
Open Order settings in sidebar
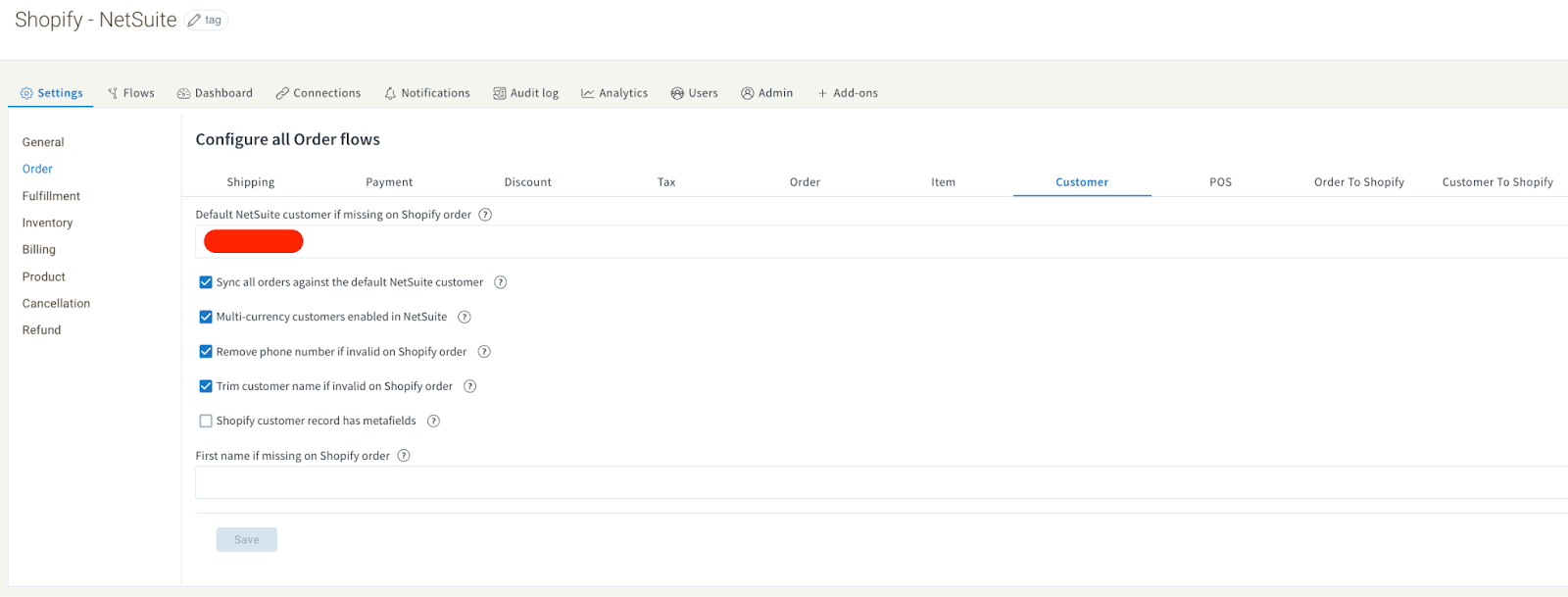point(37,169)
